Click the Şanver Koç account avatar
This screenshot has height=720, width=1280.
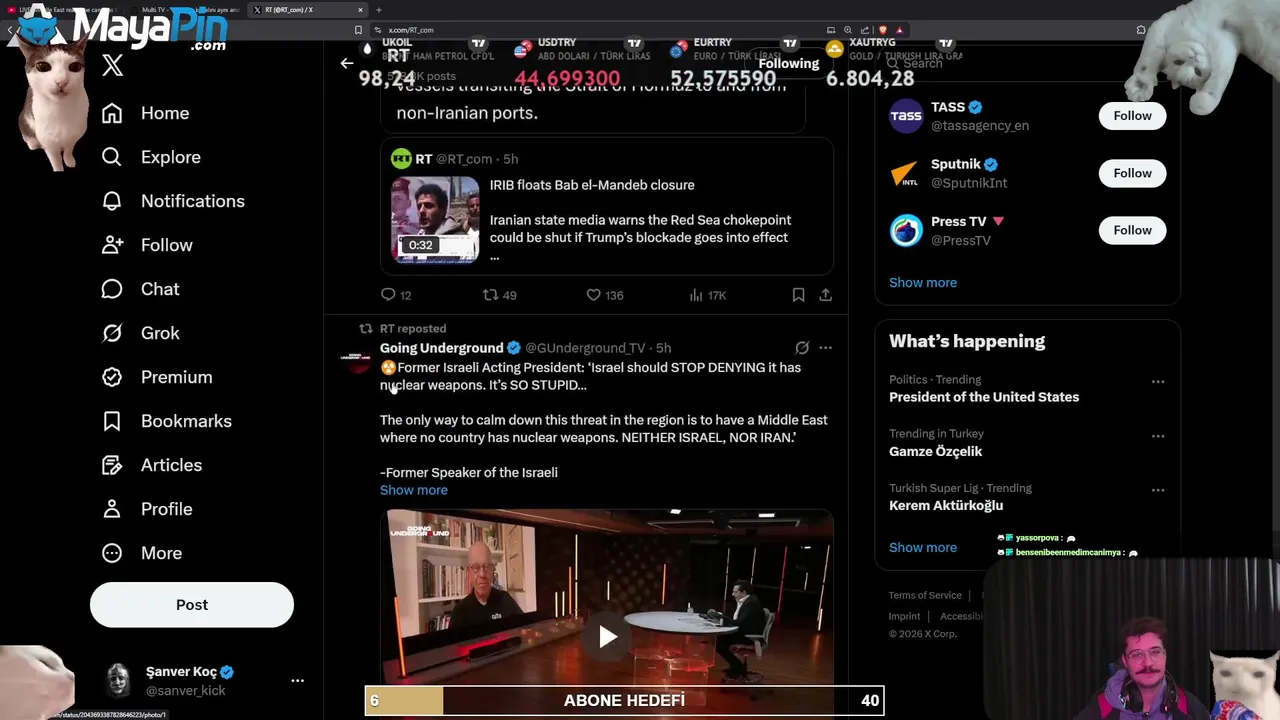click(119, 680)
